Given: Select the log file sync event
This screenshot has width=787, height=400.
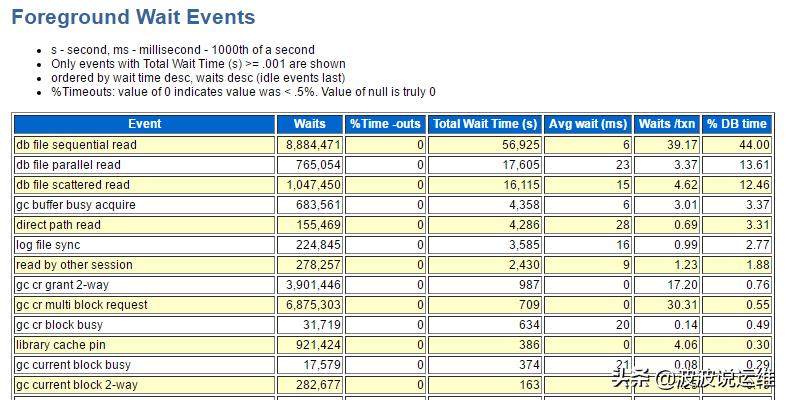Looking at the screenshot, I should [x=48, y=245].
